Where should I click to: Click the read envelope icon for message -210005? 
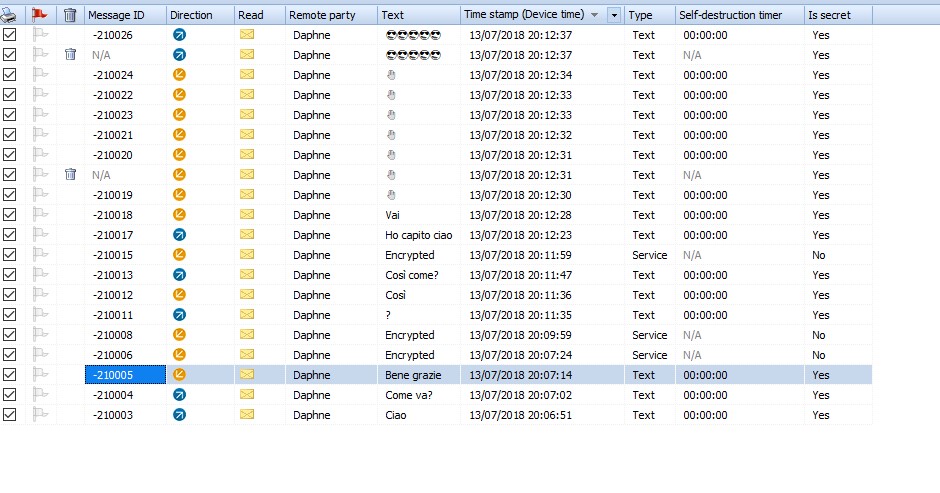click(247, 374)
